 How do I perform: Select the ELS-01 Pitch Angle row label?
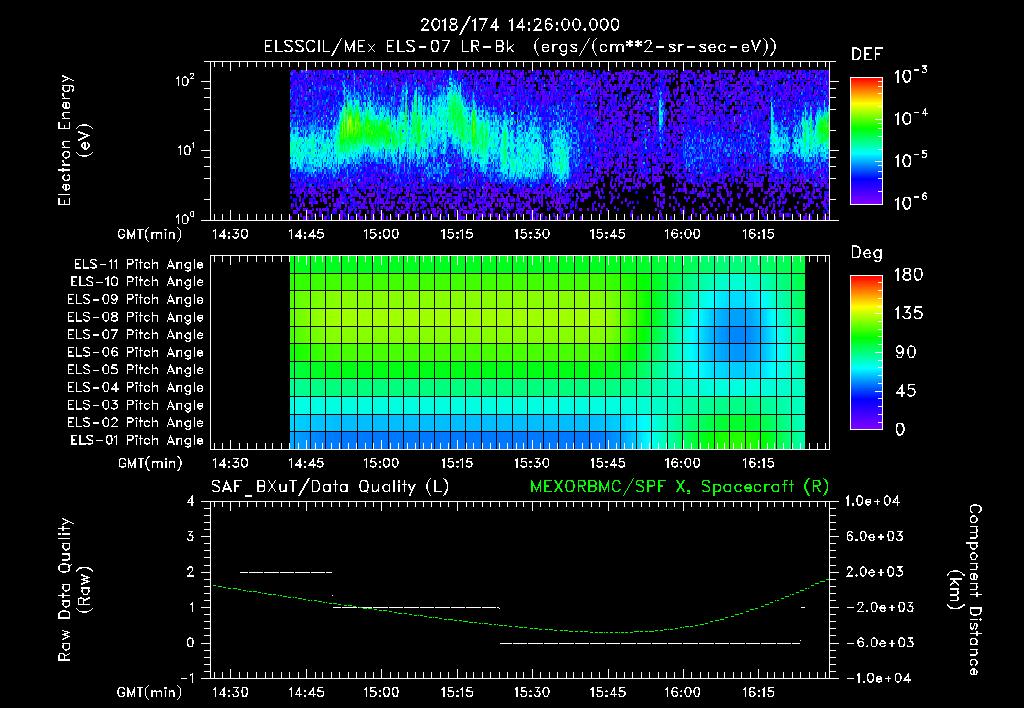[x=137, y=440]
